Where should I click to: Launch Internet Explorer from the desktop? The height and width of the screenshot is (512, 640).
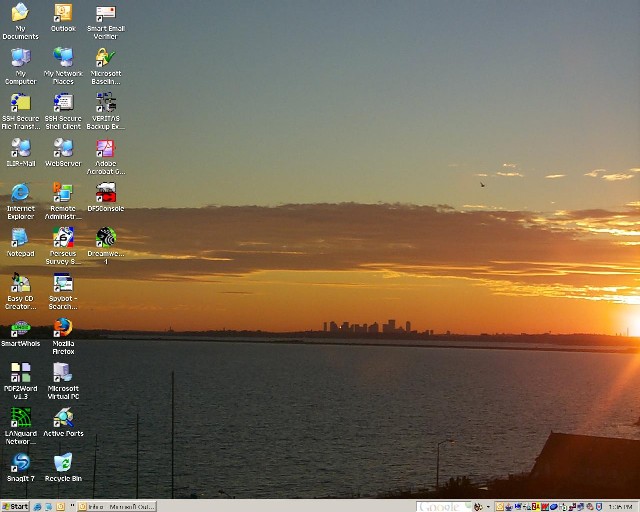[x=20, y=192]
